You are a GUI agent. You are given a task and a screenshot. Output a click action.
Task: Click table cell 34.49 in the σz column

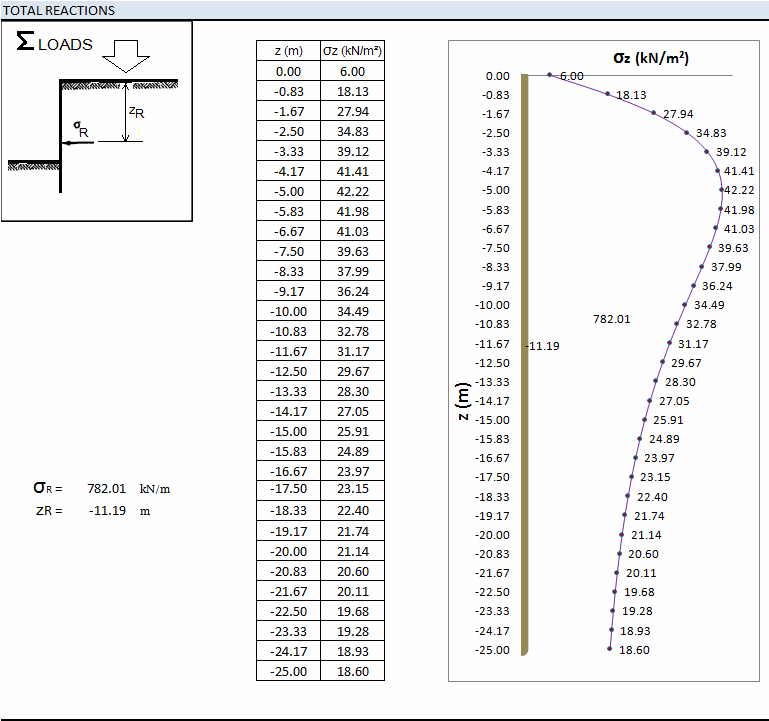click(x=352, y=311)
